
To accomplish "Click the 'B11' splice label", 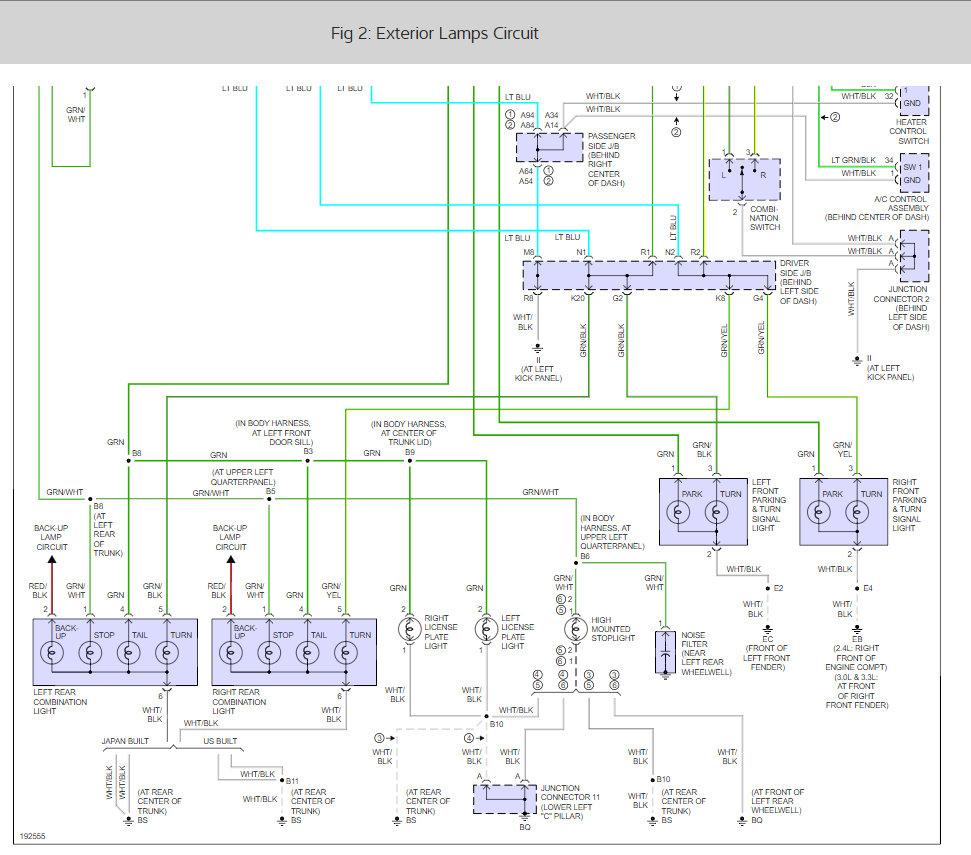I will click(x=292, y=781).
